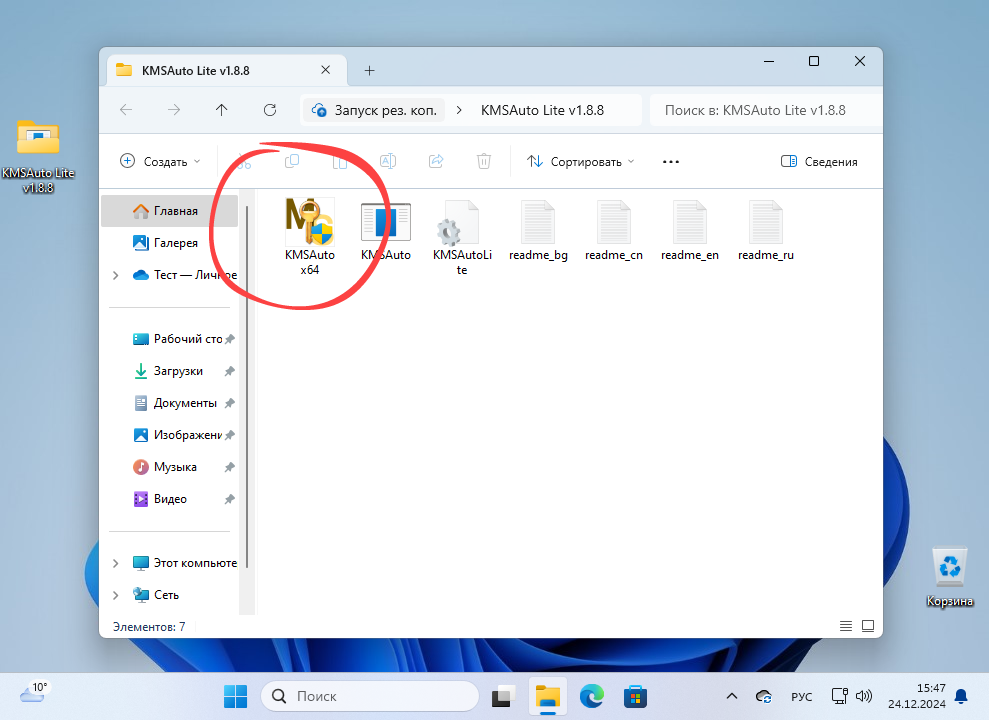989x720 pixels.
Task: Select the KMSAutoLite settings file
Action: click(462, 236)
